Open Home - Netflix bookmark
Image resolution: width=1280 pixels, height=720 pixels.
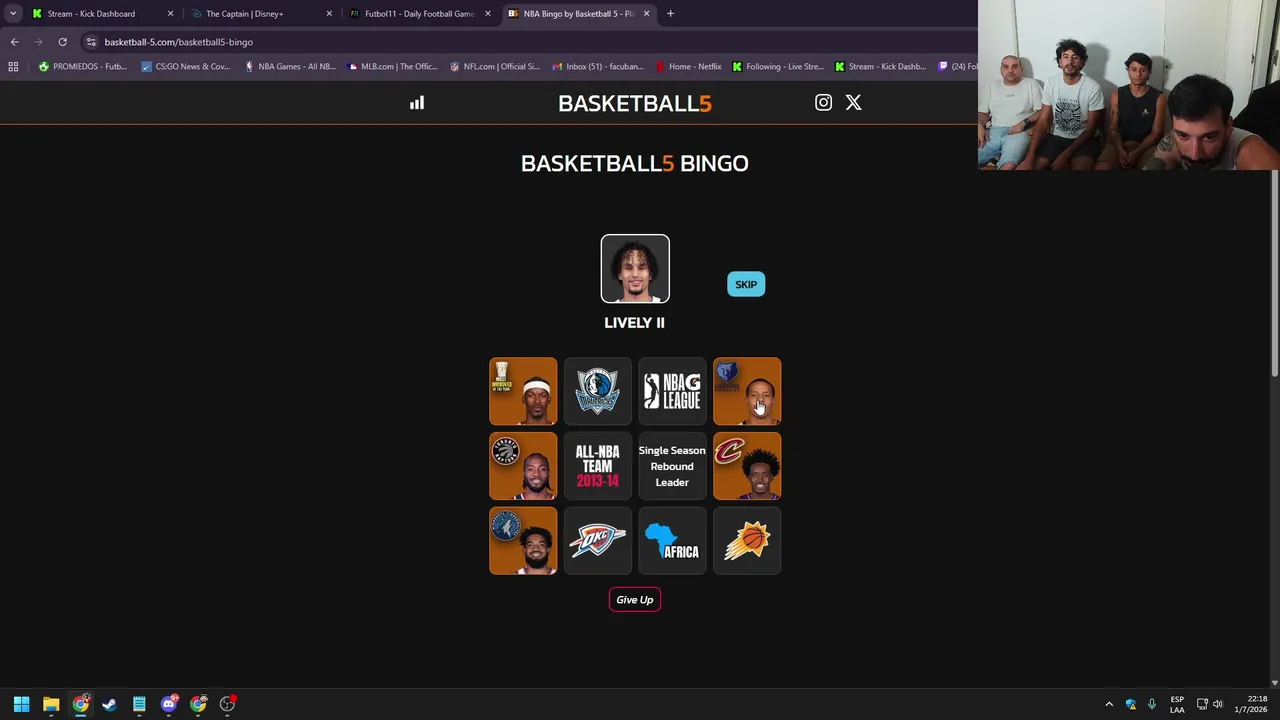point(688,67)
